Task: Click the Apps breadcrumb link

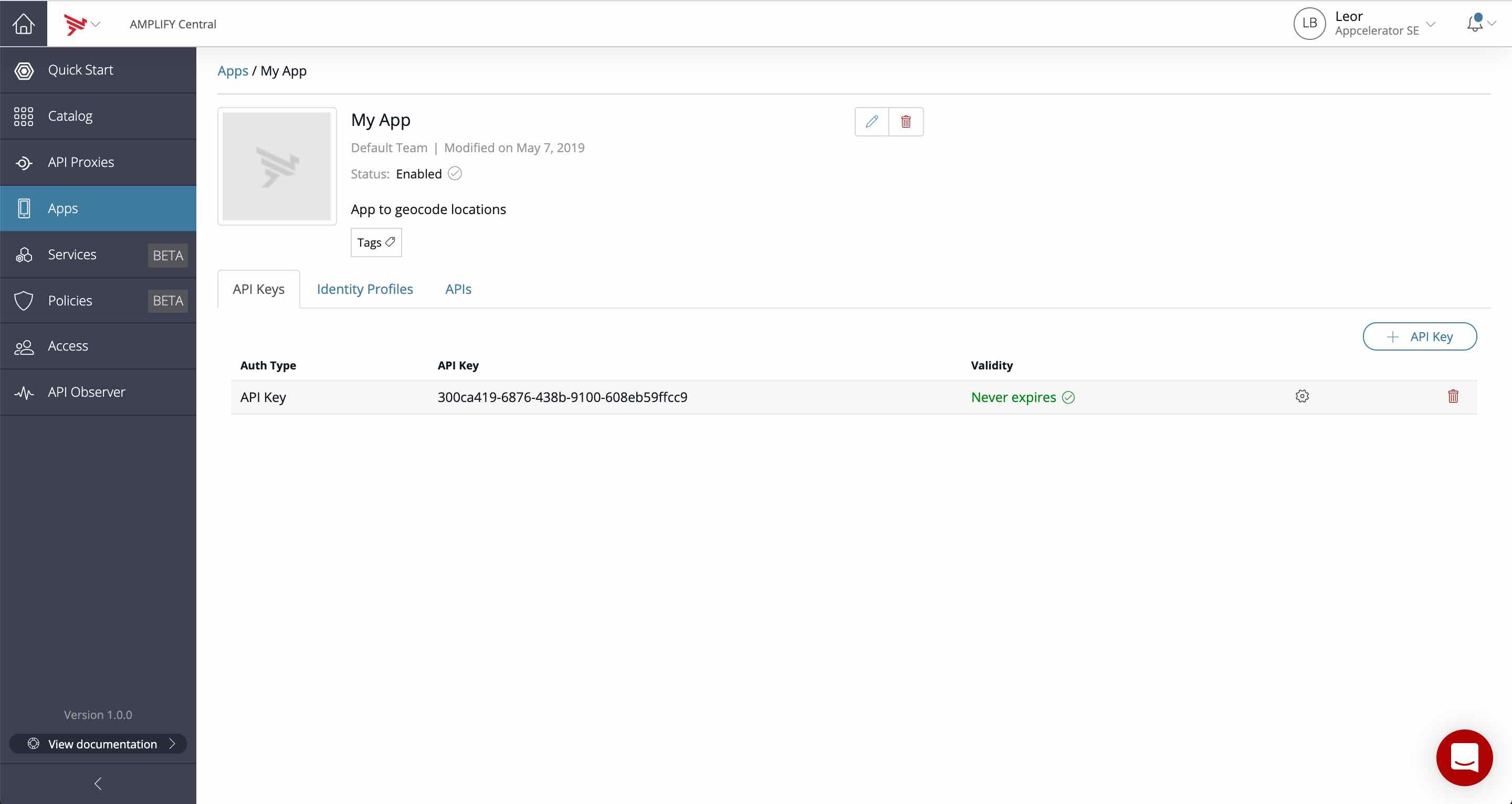Action: coord(233,71)
